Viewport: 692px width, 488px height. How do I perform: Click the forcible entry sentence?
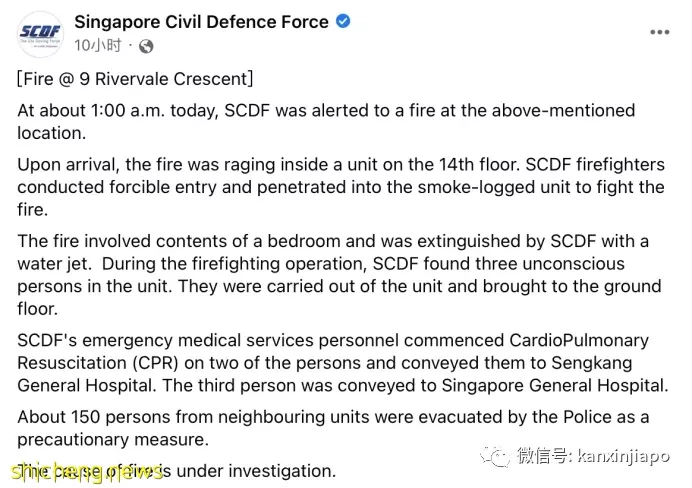[341, 187]
